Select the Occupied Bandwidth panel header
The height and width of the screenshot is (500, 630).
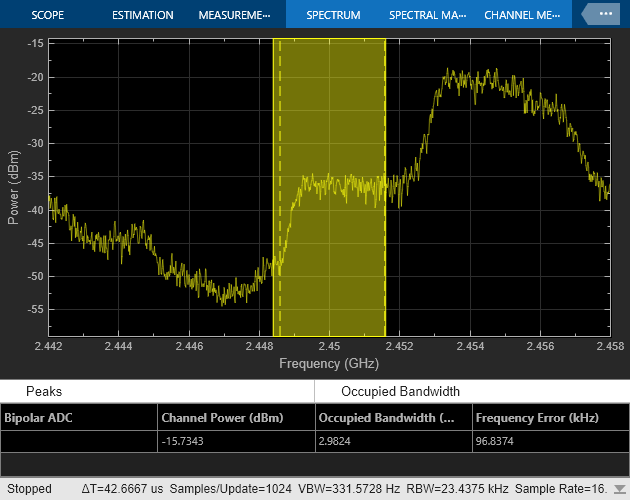click(x=400, y=391)
